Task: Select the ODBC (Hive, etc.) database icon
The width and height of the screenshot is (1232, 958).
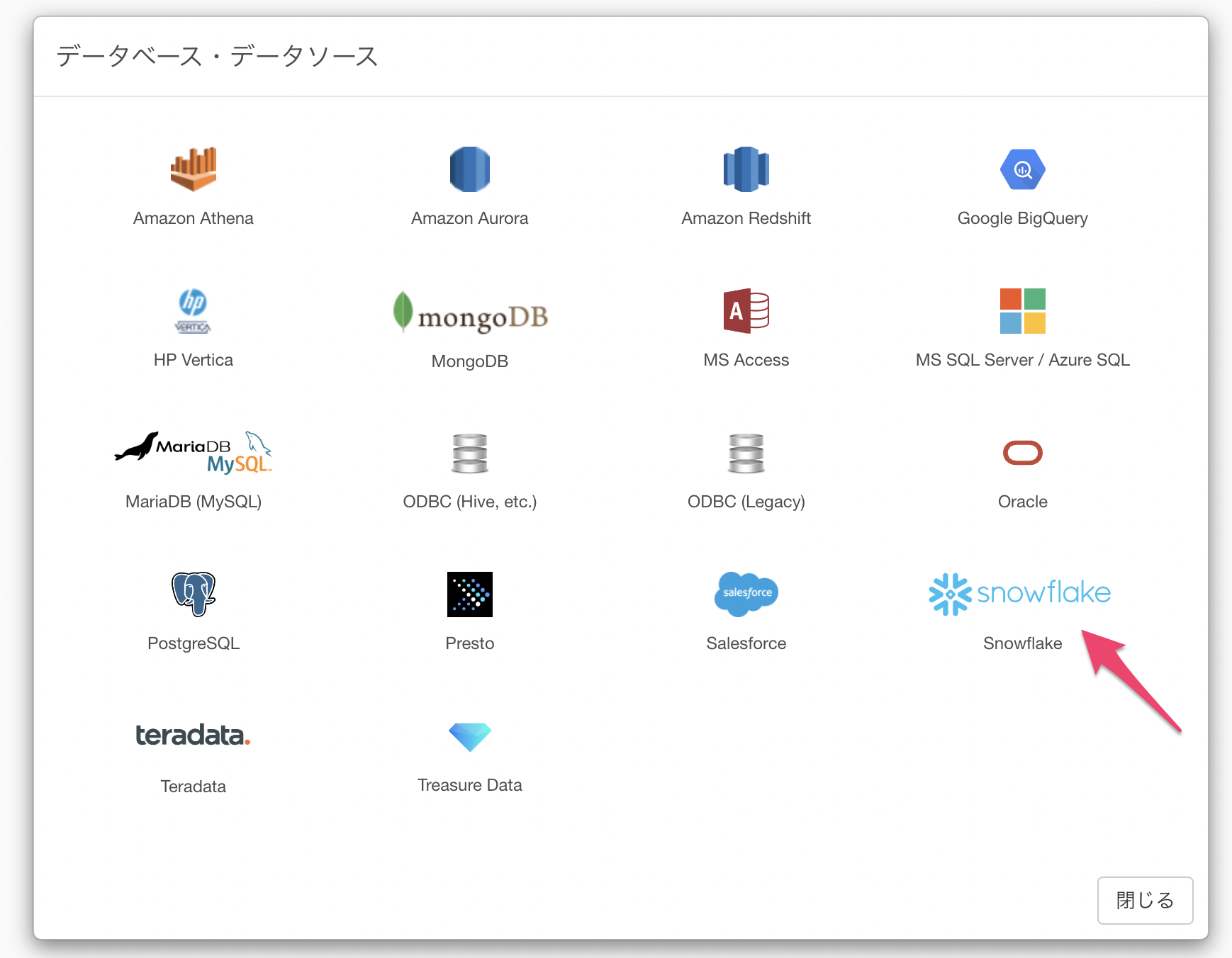Action: tap(470, 453)
